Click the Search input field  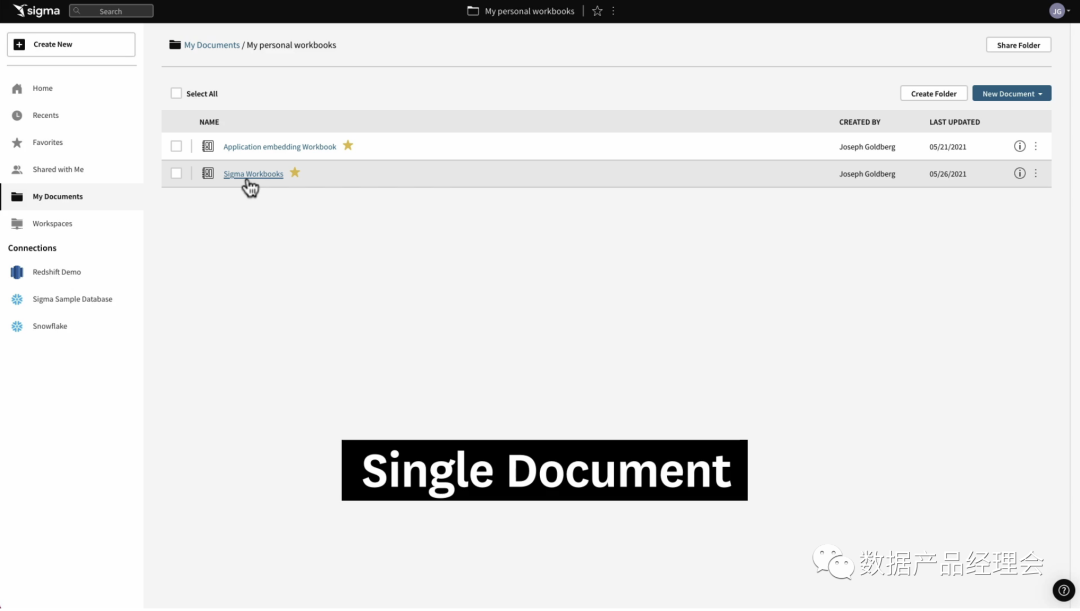click(x=111, y=11)
